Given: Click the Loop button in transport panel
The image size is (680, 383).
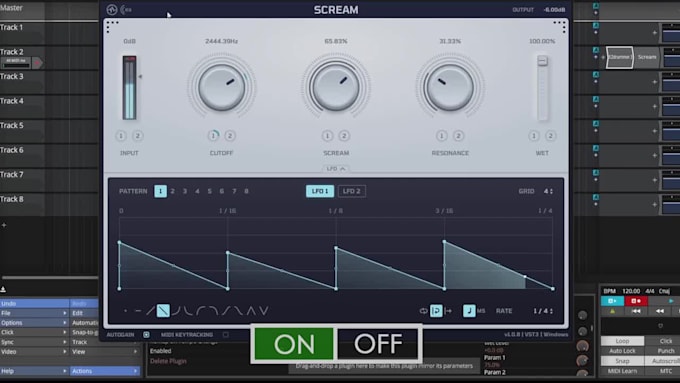Looking at the screenshot, I should coord(622,341).
